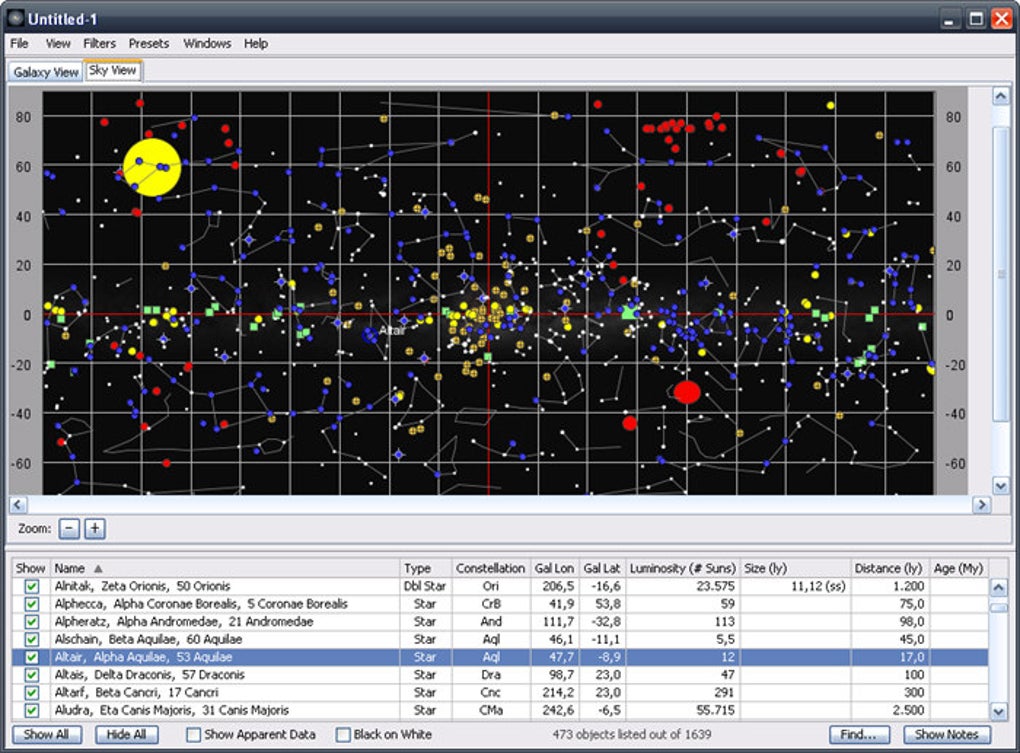1020x753 pixels.
Task: Click sky map scroll left arrow
Action: 16,505
